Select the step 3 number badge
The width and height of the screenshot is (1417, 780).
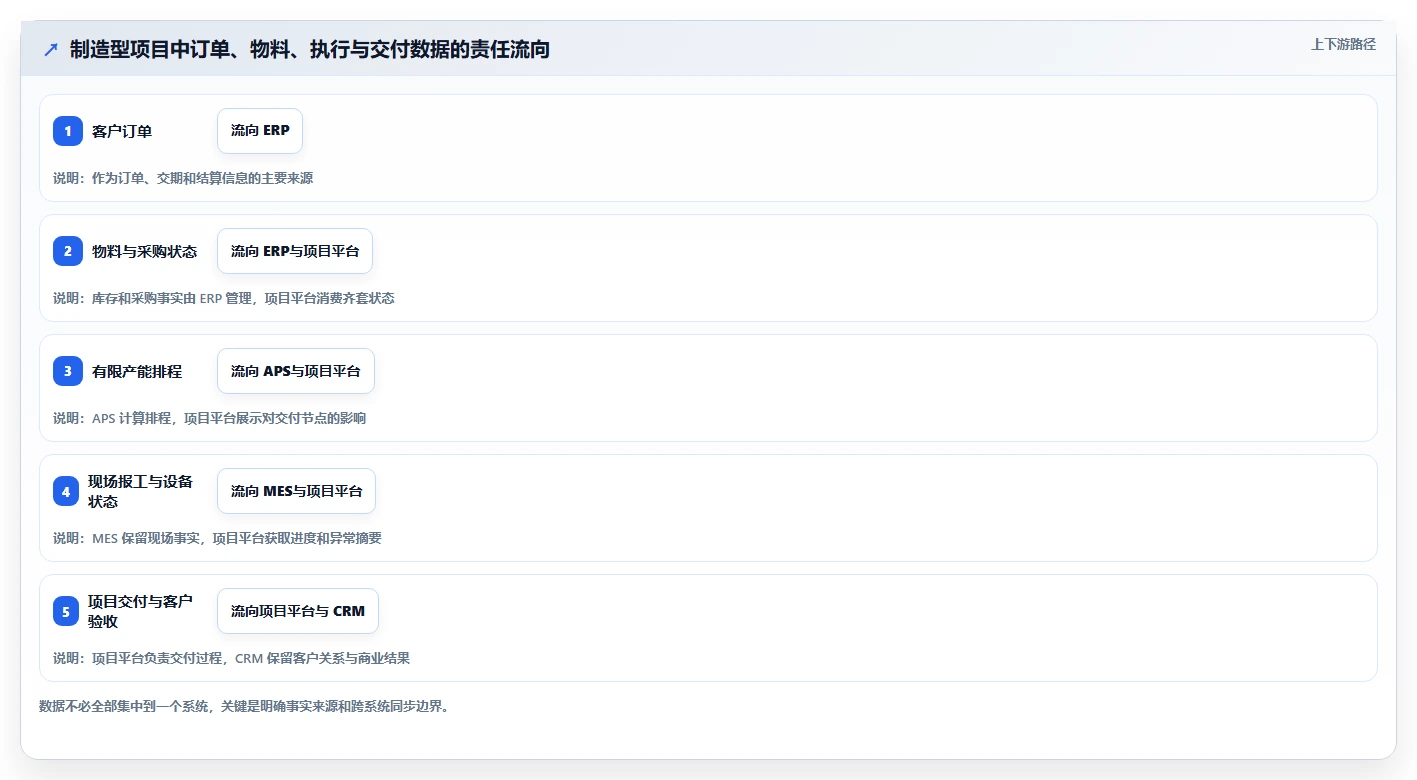coord(68,371)
